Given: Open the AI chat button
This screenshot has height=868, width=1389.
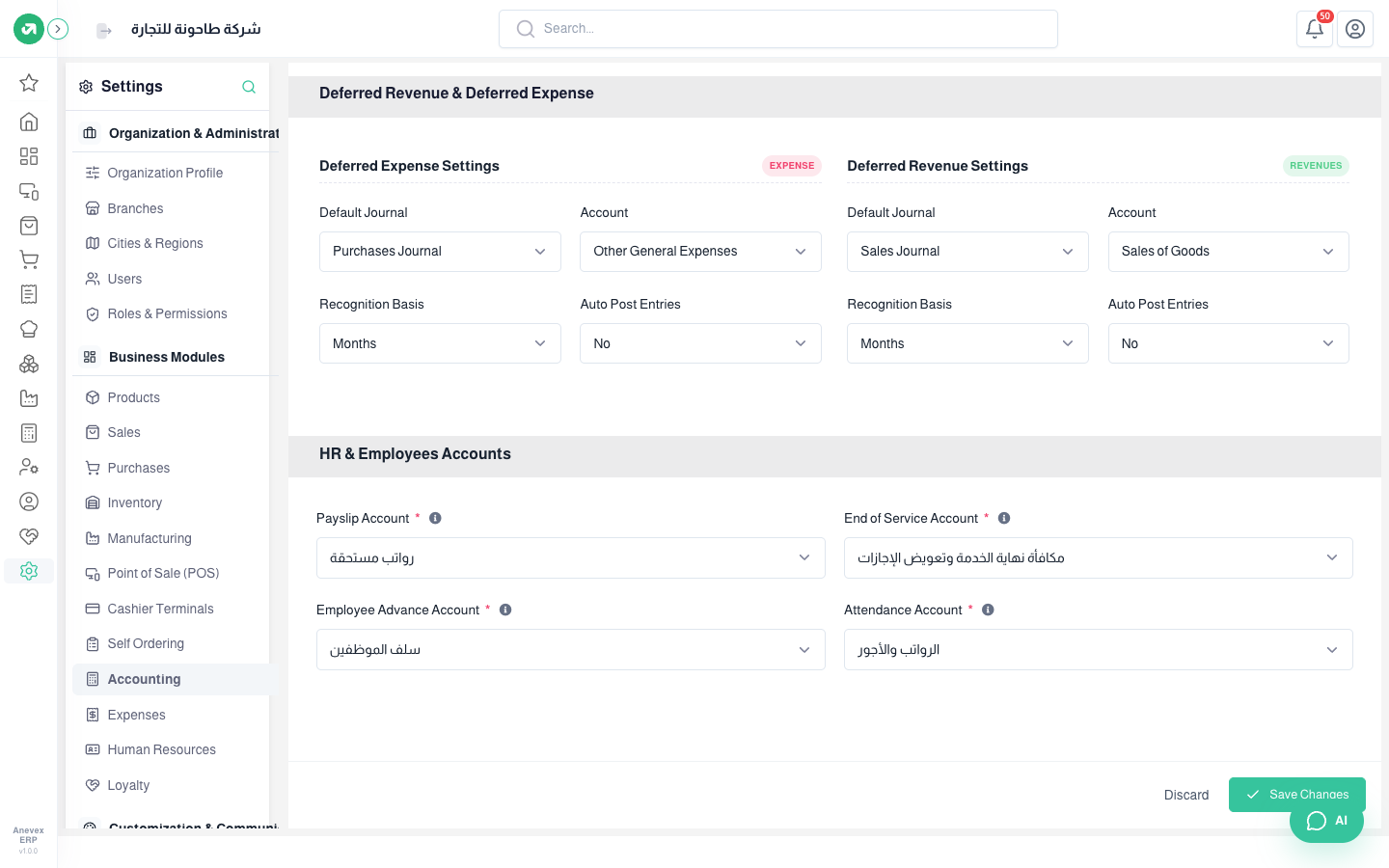Looking at the screenshot, I should (1326, 821).
